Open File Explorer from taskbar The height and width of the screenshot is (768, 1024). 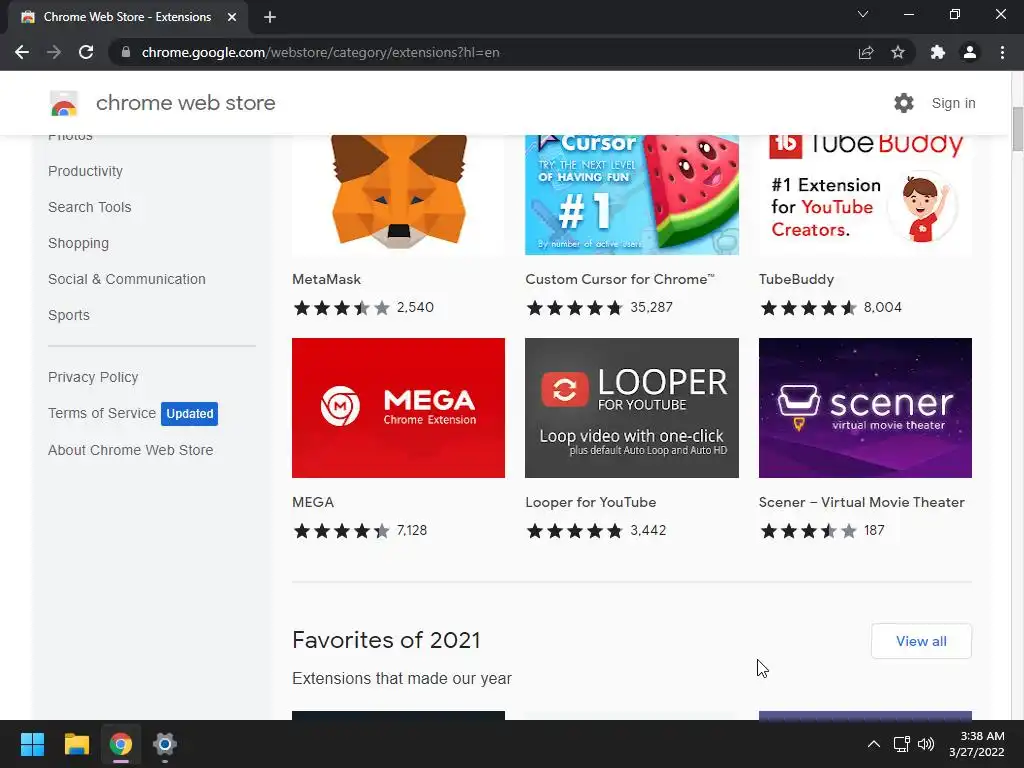(x=76, y=744)
